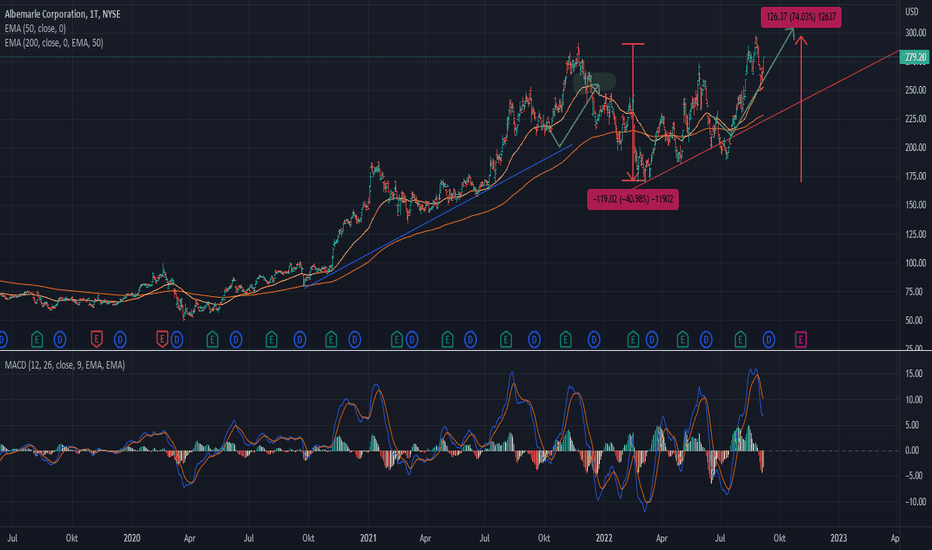Click the -5.00 MACD axis label

coord(914,476)
